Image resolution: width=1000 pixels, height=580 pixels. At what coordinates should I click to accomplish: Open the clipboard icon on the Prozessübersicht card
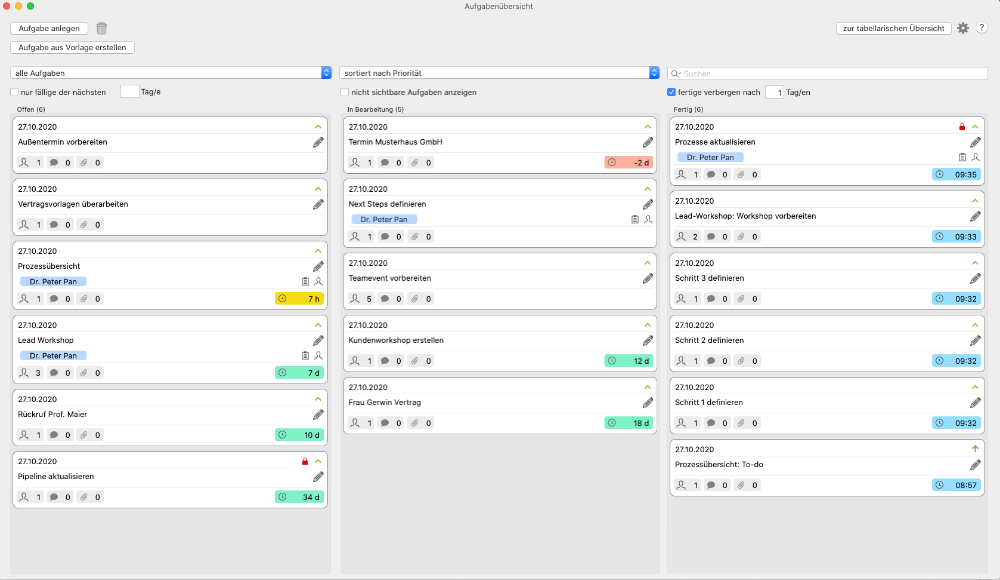[x=305, y=282]
